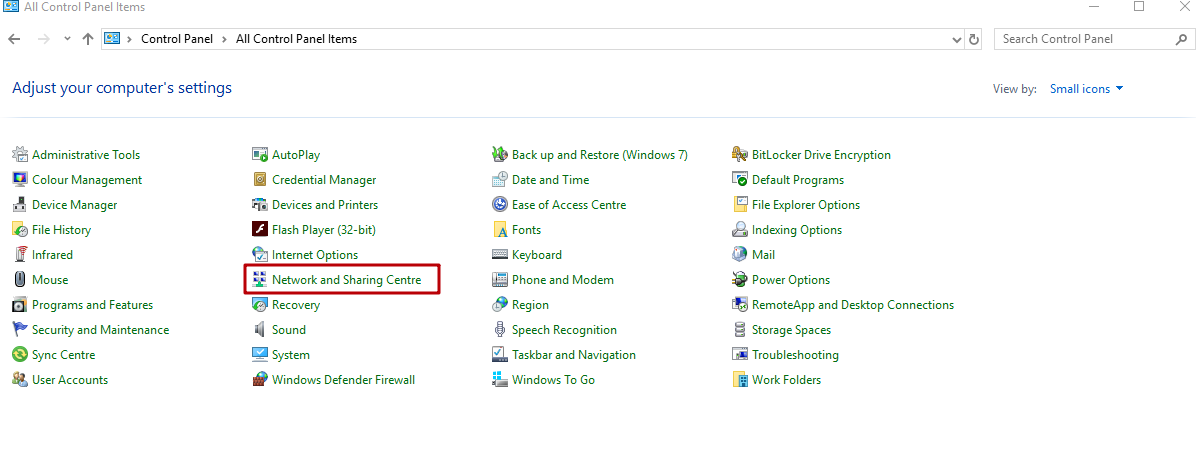Open the Troubleshooting link
The image size is (1196, 469).
[x=796, y=355]
